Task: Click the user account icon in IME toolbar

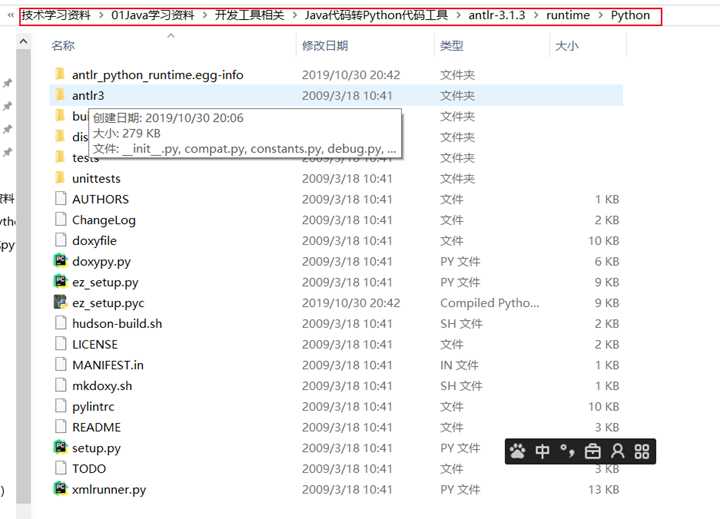Action: click(618, 451)
